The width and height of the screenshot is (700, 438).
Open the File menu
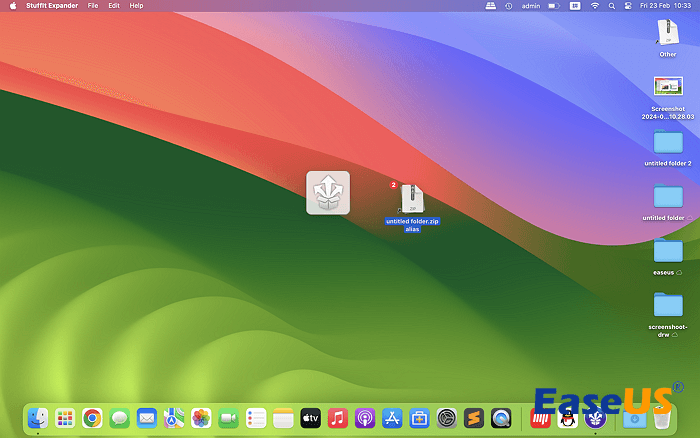[x=93, y=6]
